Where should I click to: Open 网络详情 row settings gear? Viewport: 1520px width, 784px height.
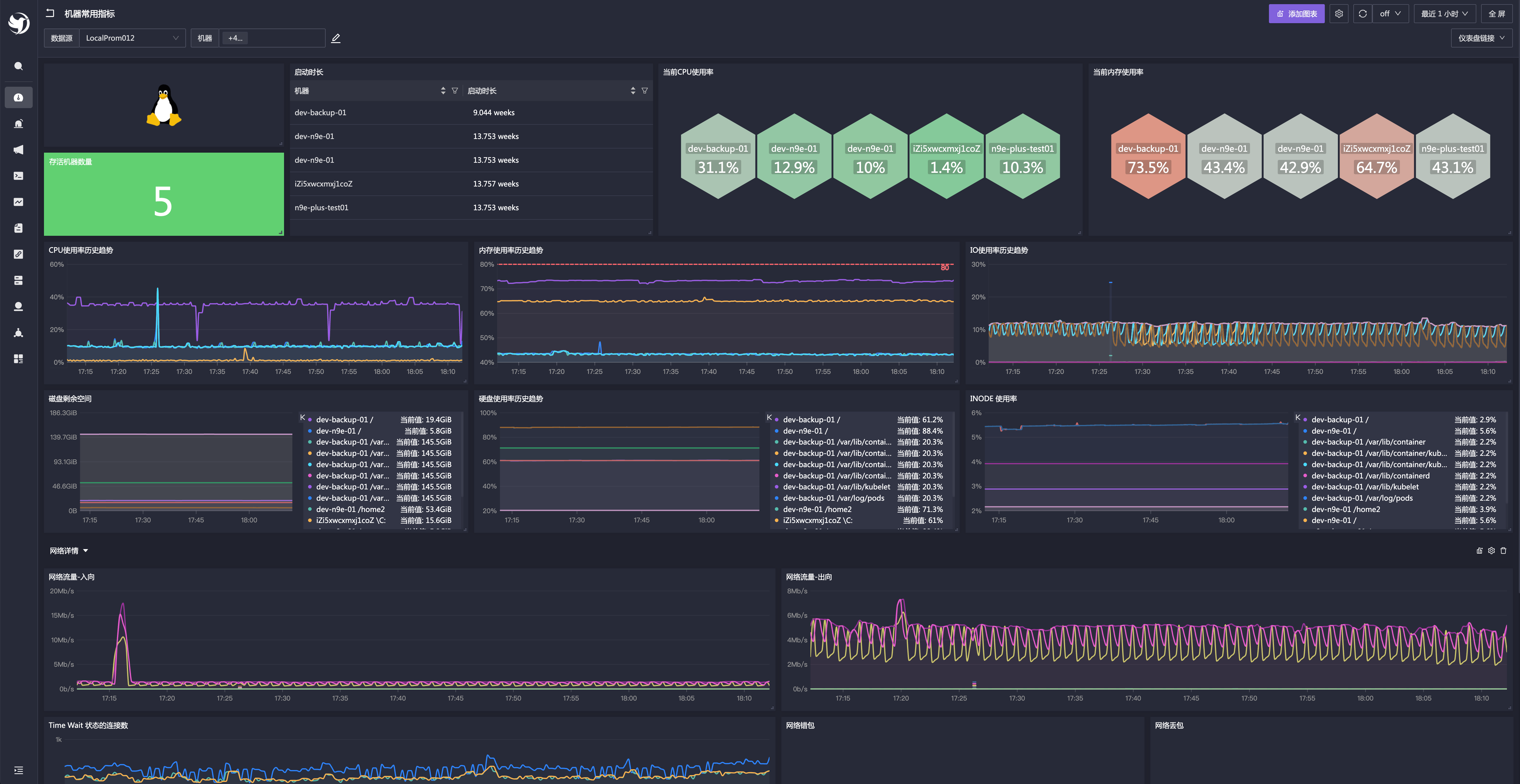tap(1491, 550)
